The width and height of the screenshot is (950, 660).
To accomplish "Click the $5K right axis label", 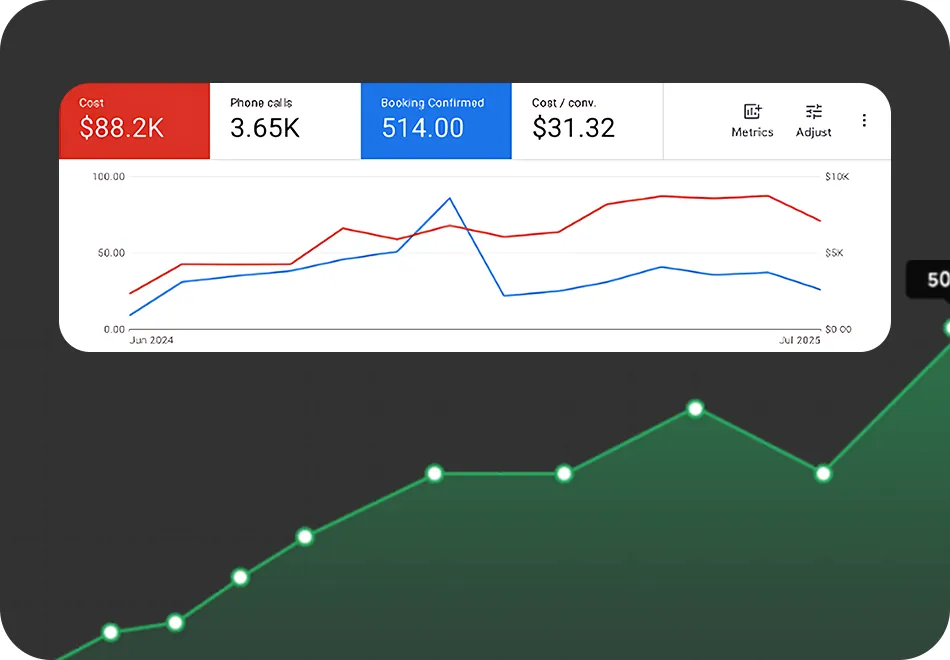I will pos(833,253).
